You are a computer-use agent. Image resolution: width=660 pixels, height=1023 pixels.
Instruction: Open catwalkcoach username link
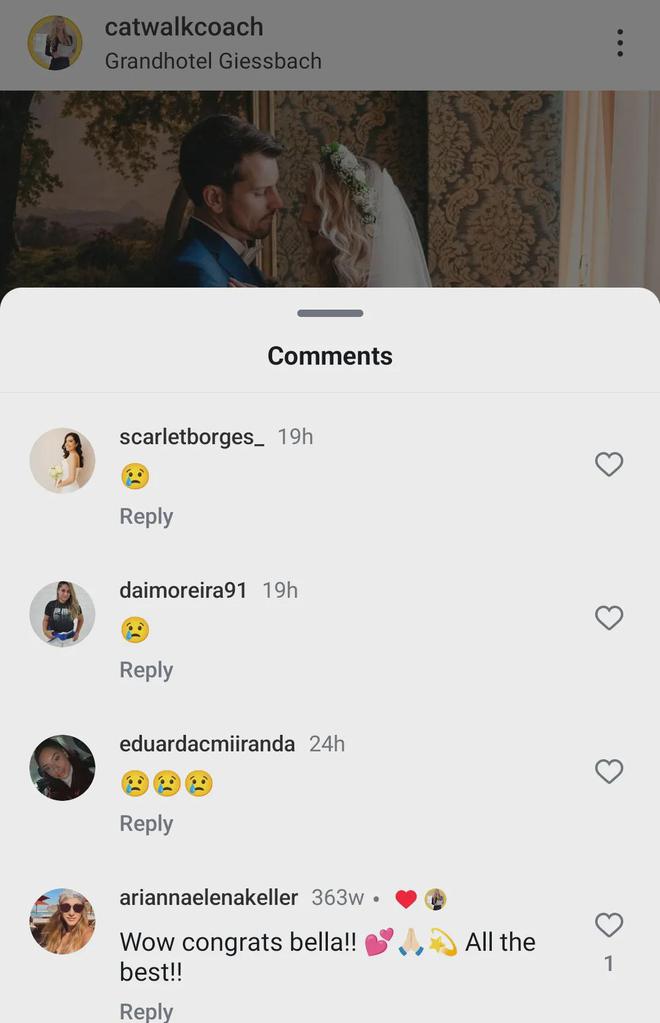pyautogui.click(x=184, y=27)
